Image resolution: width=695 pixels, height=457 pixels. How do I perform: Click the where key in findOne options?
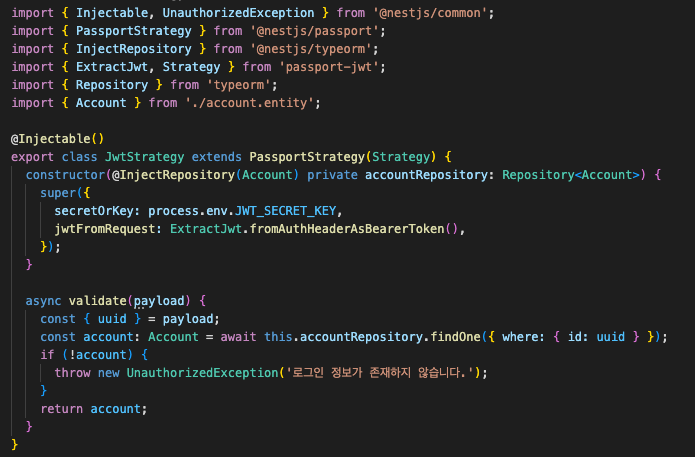519,337
